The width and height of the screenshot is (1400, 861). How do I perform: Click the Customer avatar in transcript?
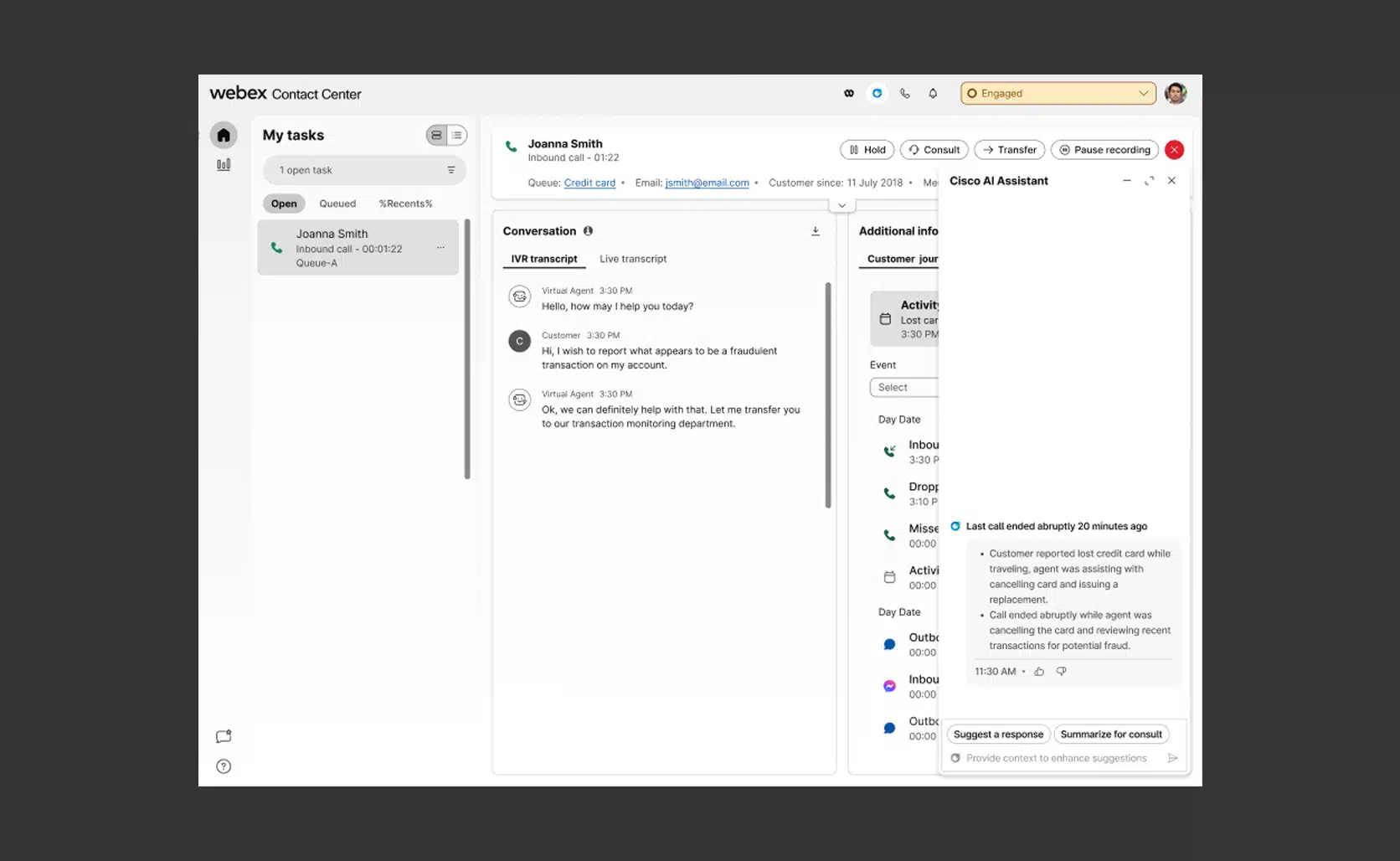[520, 341]
